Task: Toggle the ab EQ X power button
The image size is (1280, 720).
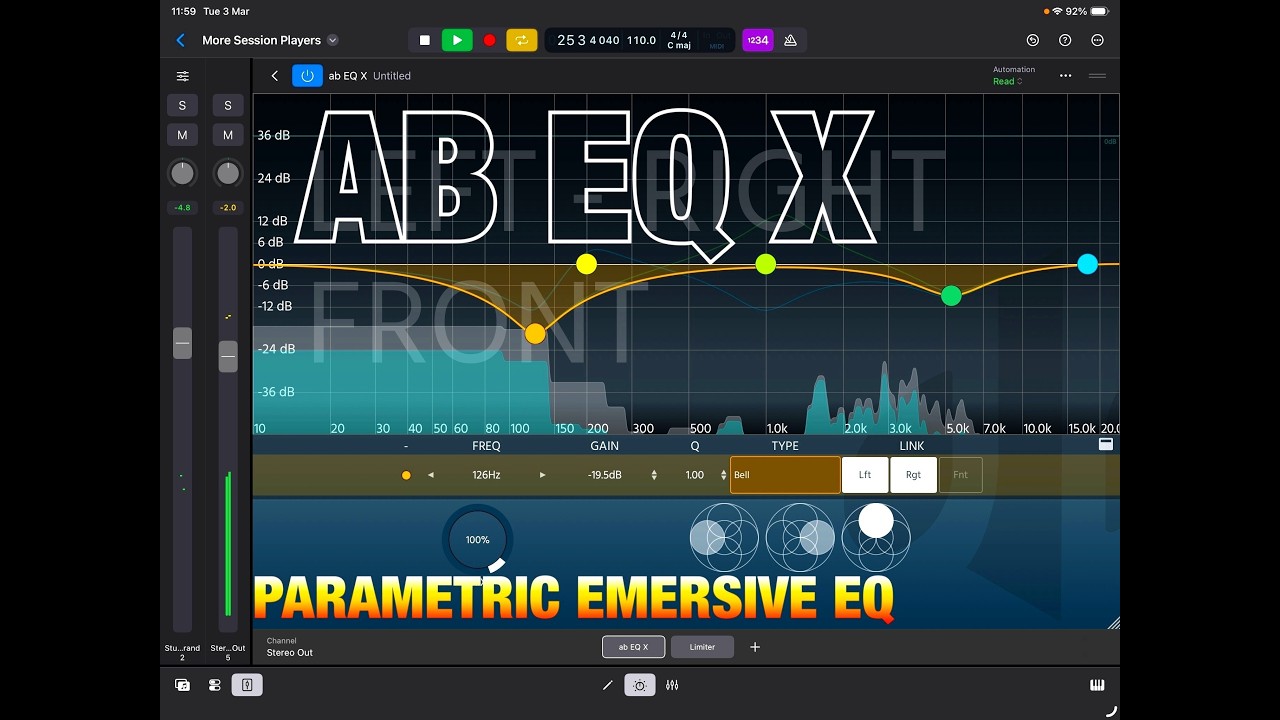Action: (x=307, y=76)
